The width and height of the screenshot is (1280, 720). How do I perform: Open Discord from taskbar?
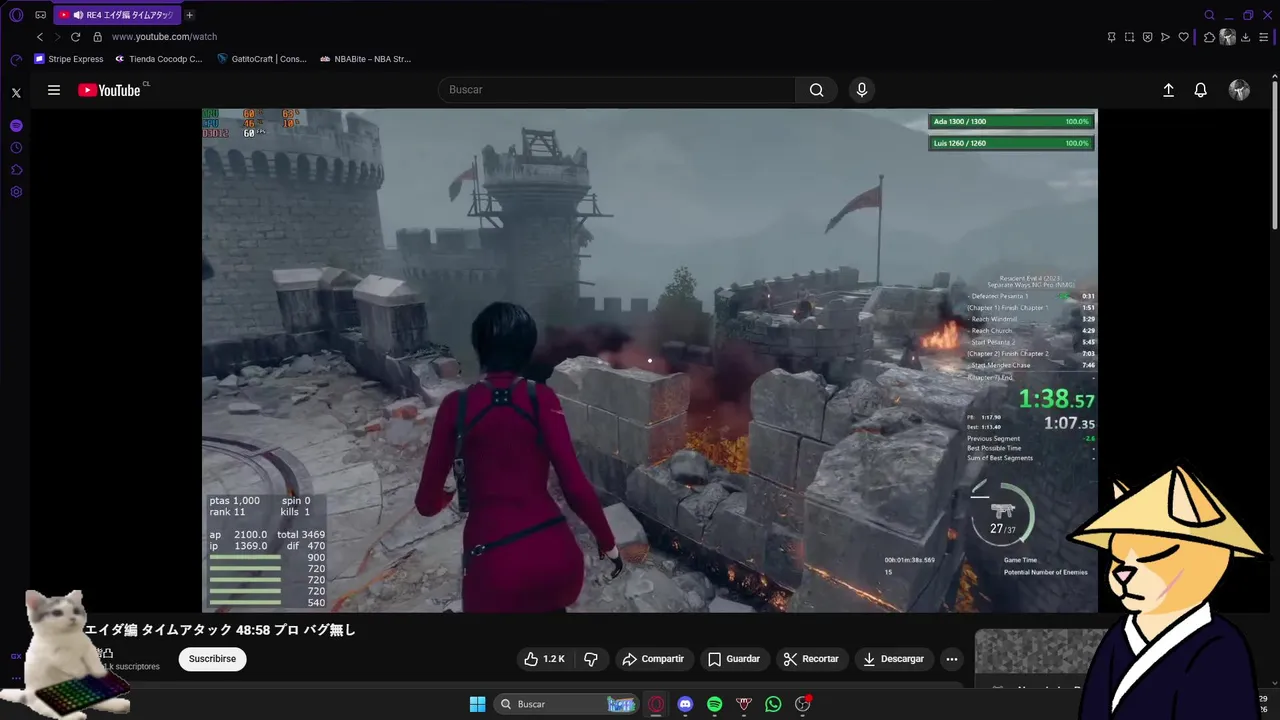tap(685, 704)
